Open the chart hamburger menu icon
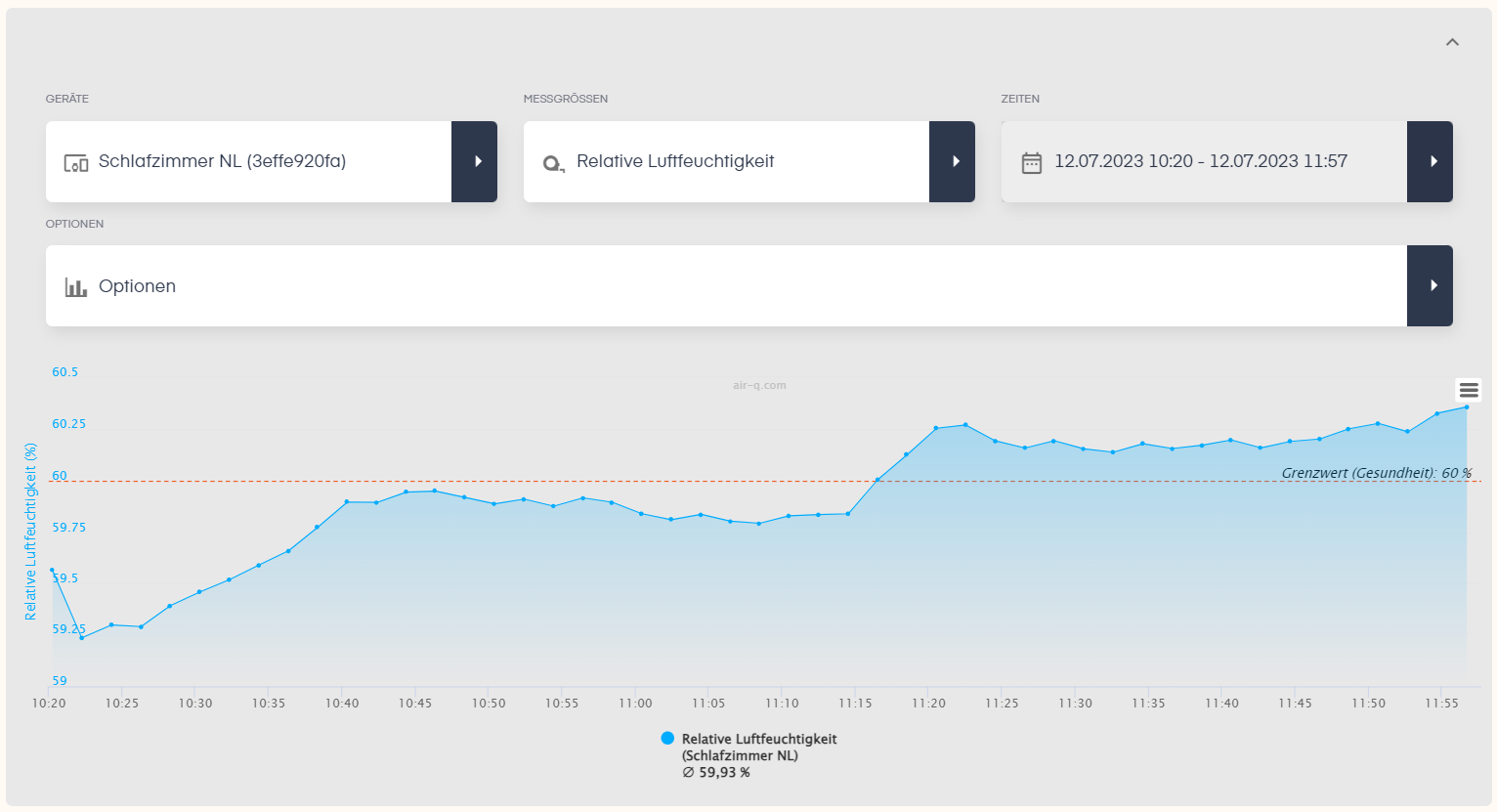Screen dimensions: 1497x812 [x=1469, y=390]
